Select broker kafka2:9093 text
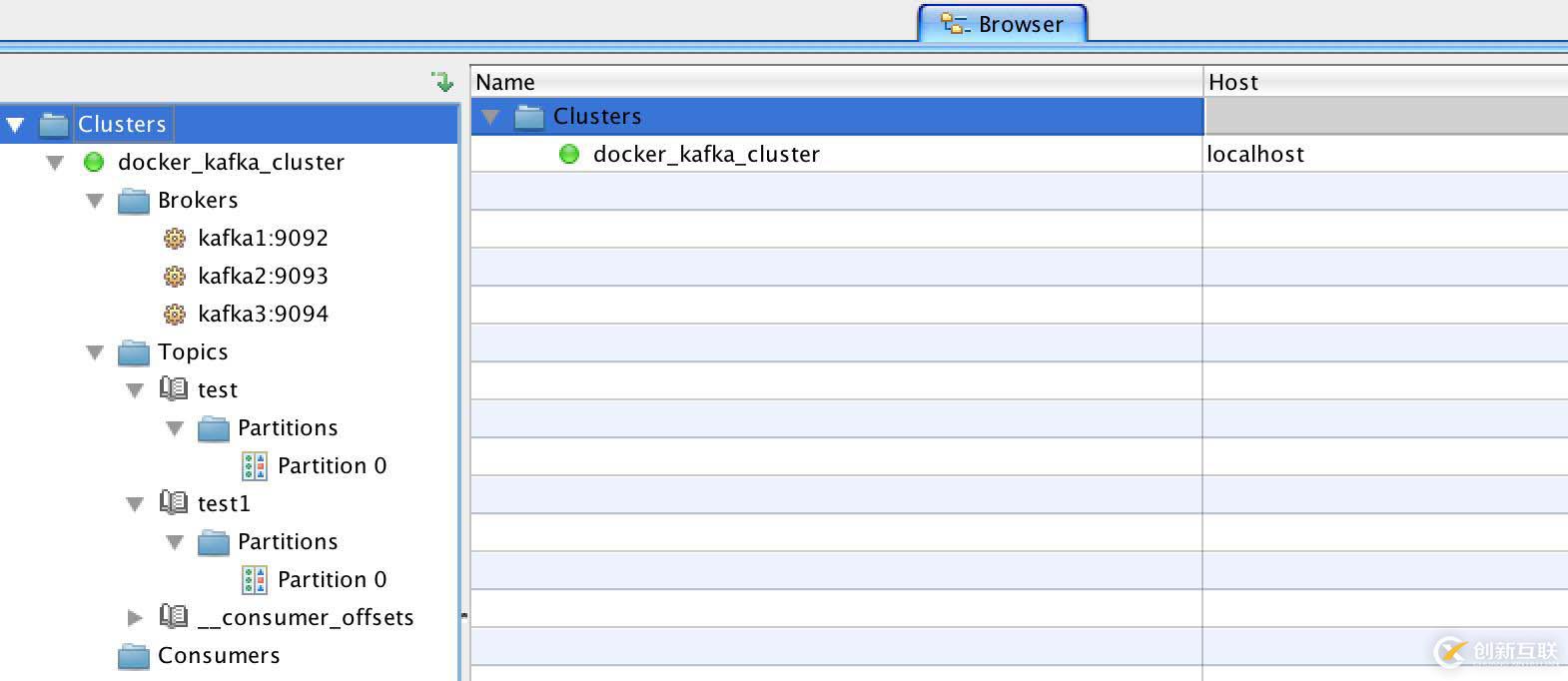The image size is (1568, 681). pos(263,276)
